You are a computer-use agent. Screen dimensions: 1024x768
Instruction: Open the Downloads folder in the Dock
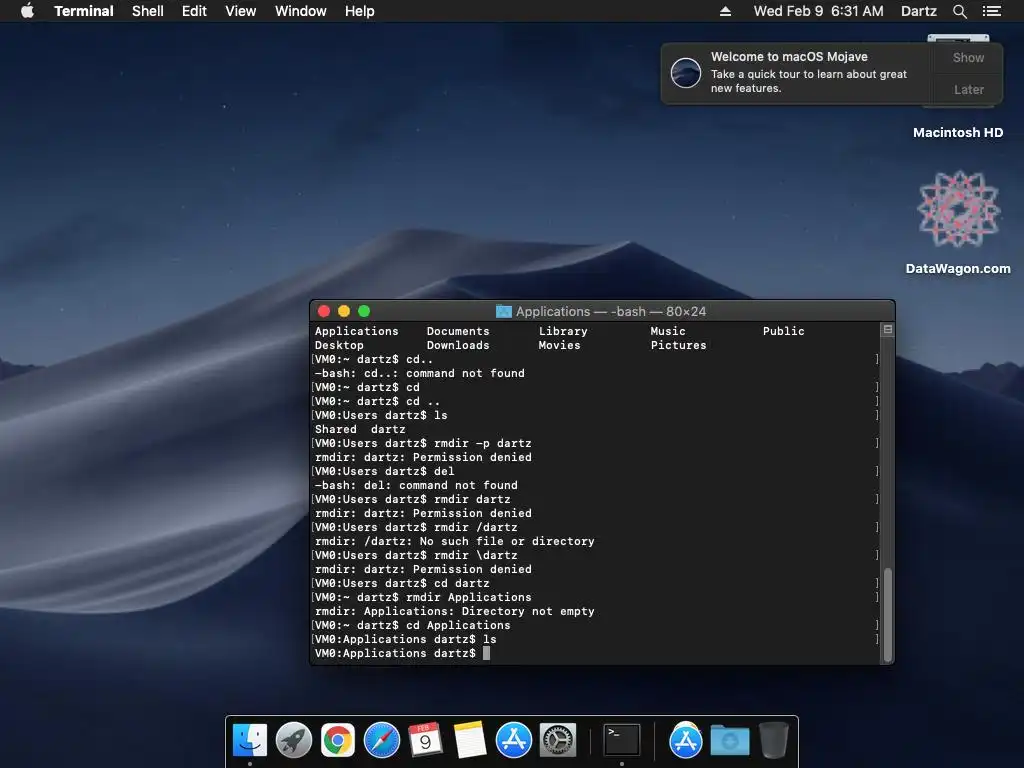(729, 740)
